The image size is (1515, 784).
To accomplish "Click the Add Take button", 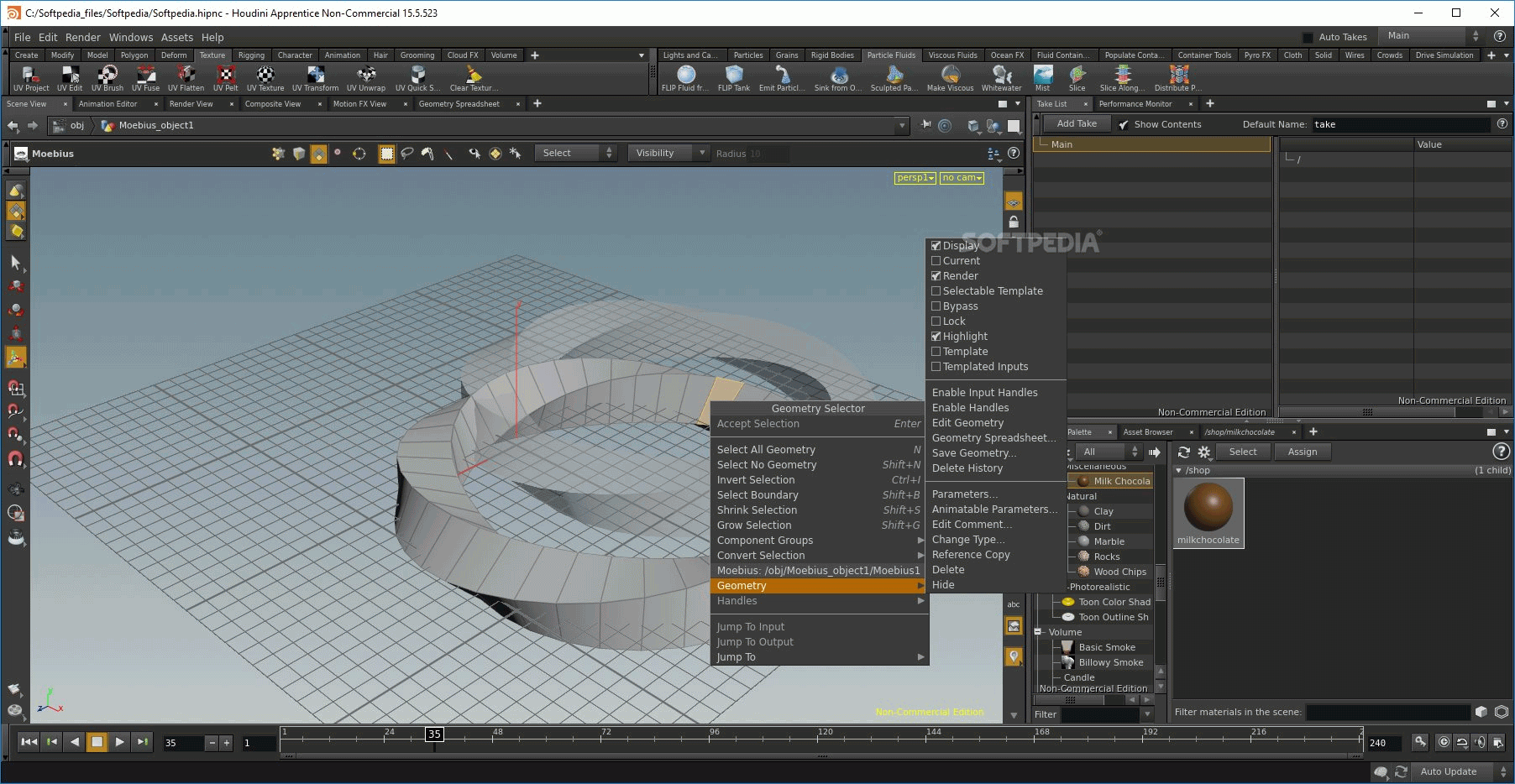I will pos(1077,123).
